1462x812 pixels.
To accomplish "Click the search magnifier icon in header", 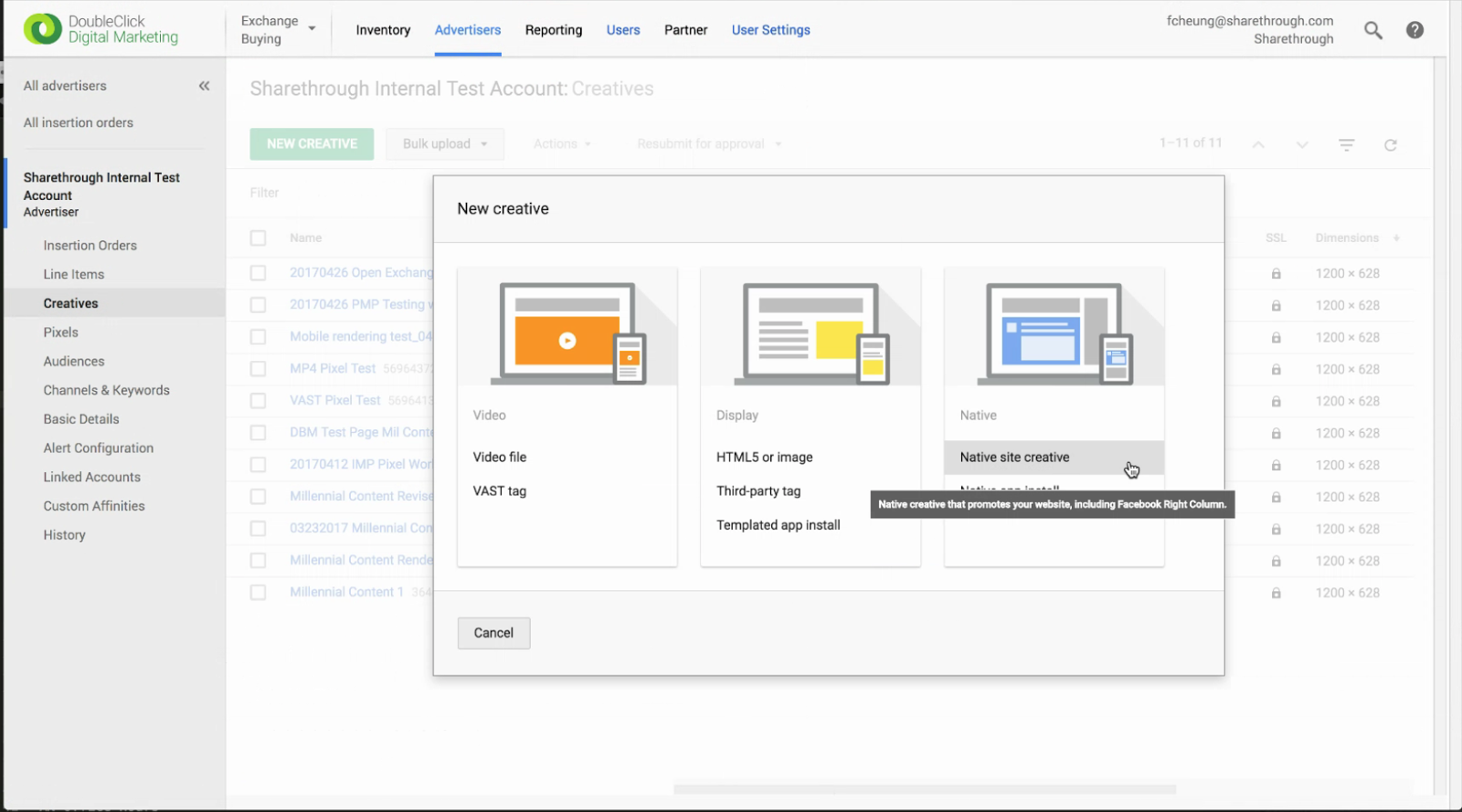I will tap(1372, 30).
